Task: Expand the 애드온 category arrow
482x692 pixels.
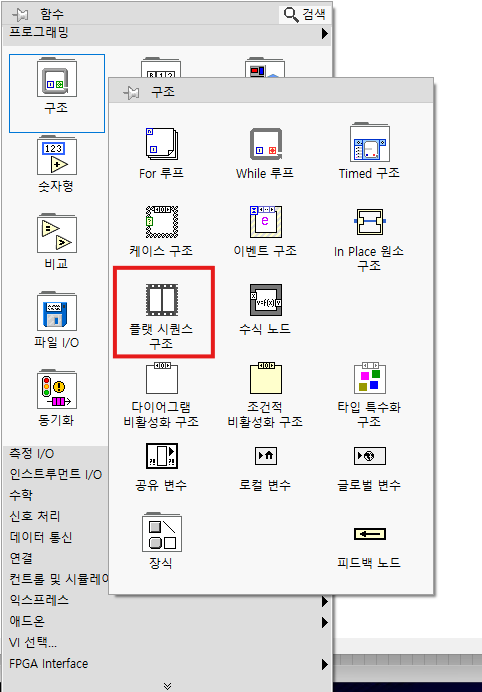Action: [x=325, y=622]
